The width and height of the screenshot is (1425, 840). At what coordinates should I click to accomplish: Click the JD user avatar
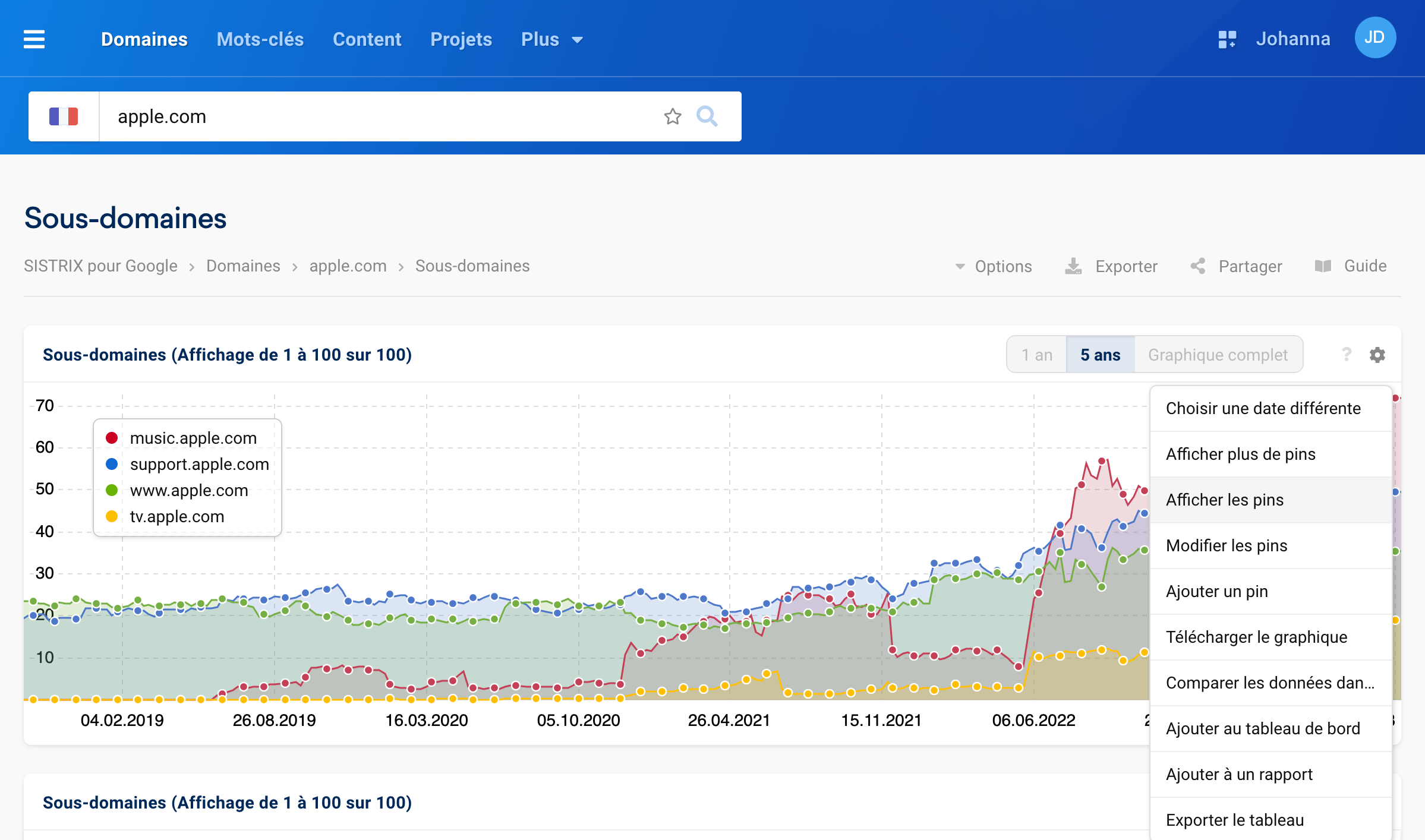point(1375,38)
